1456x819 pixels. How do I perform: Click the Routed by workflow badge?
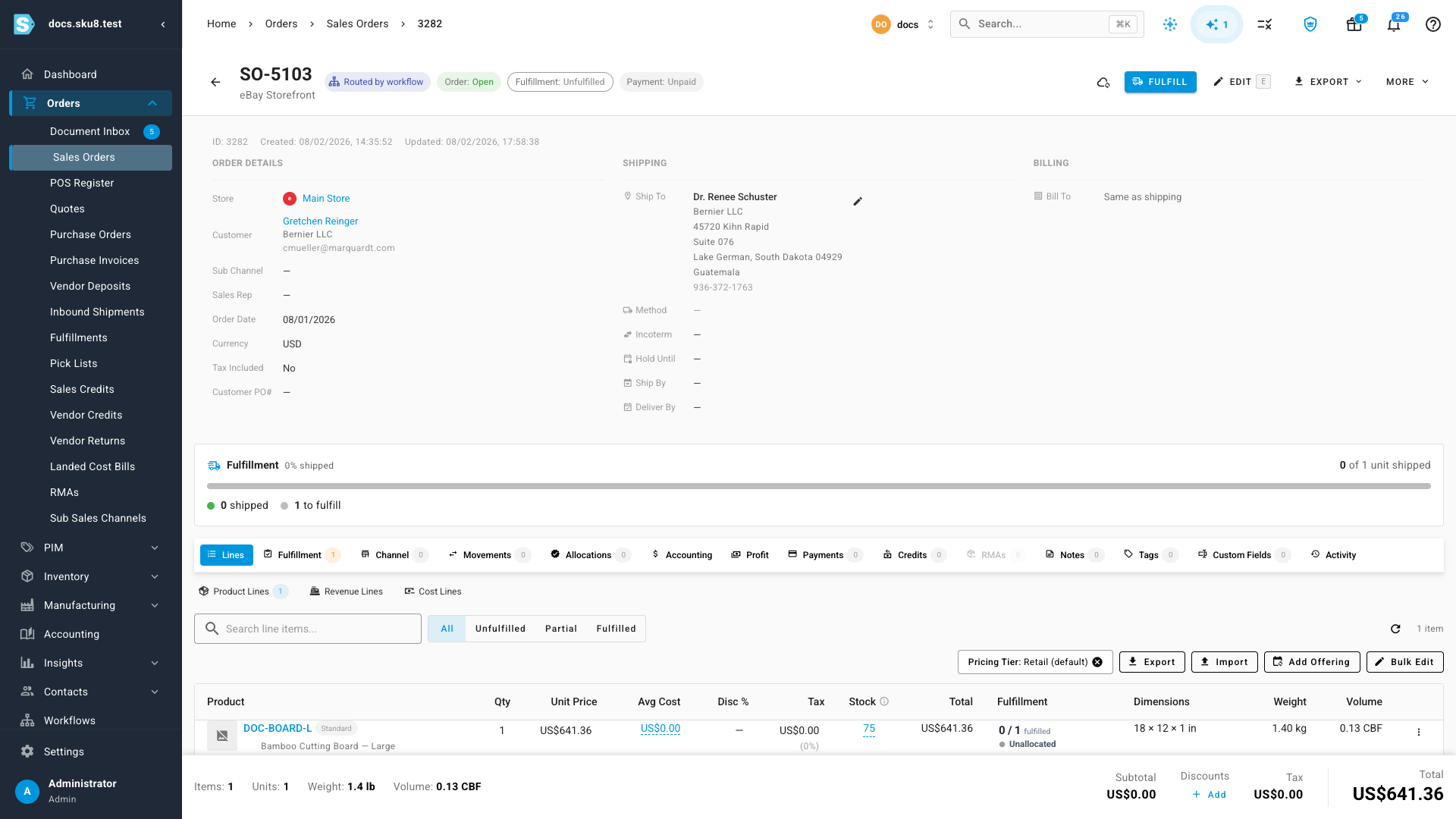pyautogui.click(x=377, y=82)
